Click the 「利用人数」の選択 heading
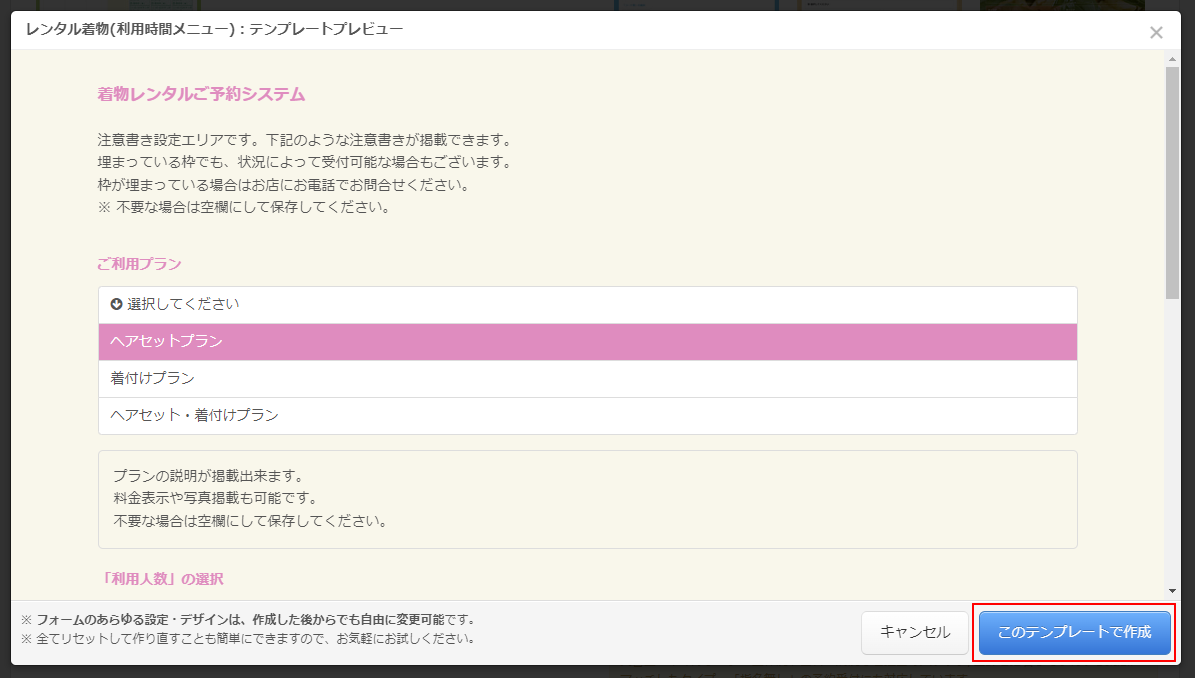Screen dimensions: 1195x678 point(160,579)
